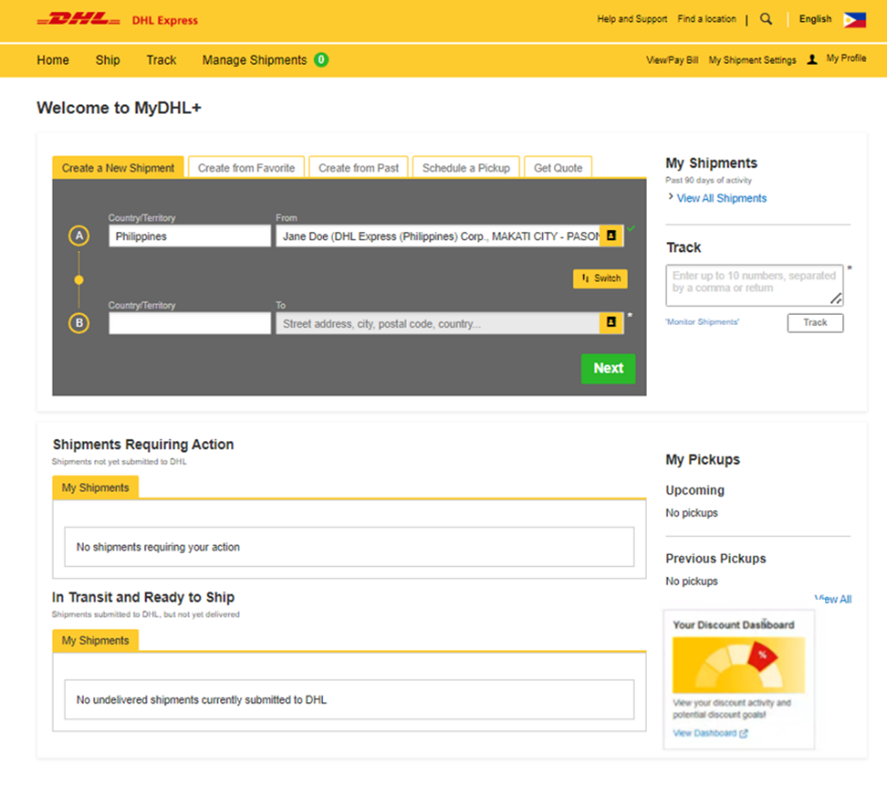
Task: Click the DHL logo
Action: coord(79,20)
